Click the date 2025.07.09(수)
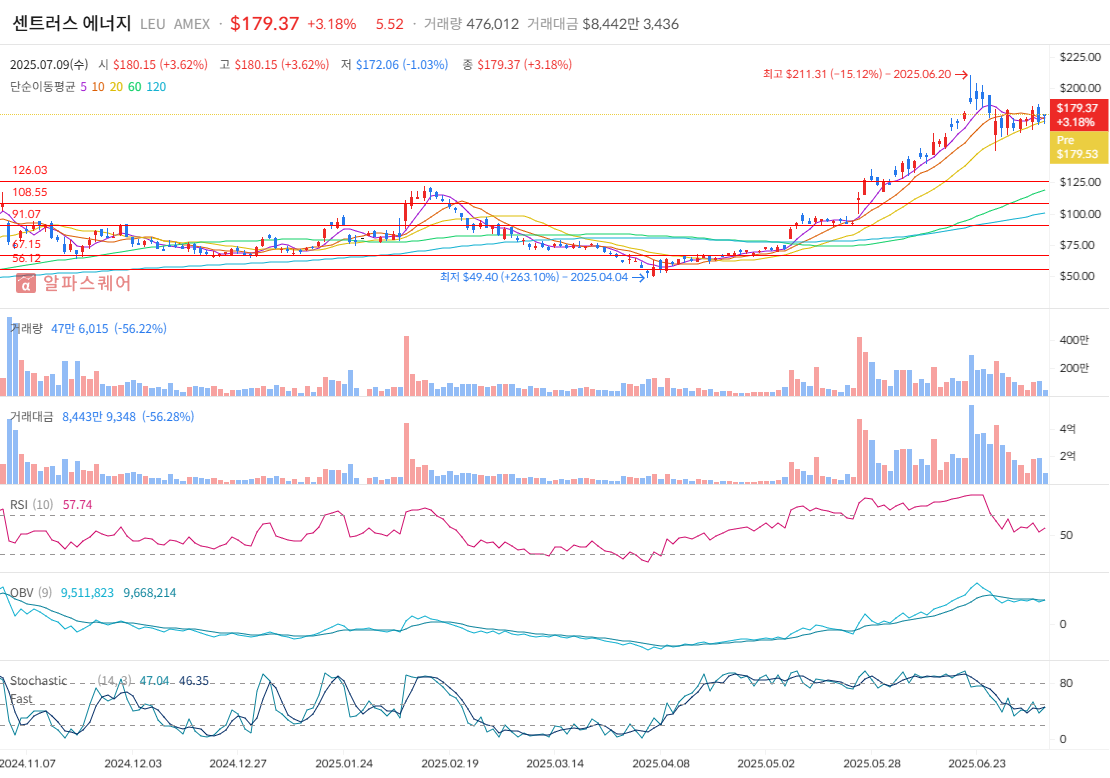The height and width of the screenshot is (778, 1110). pos(49,64)
